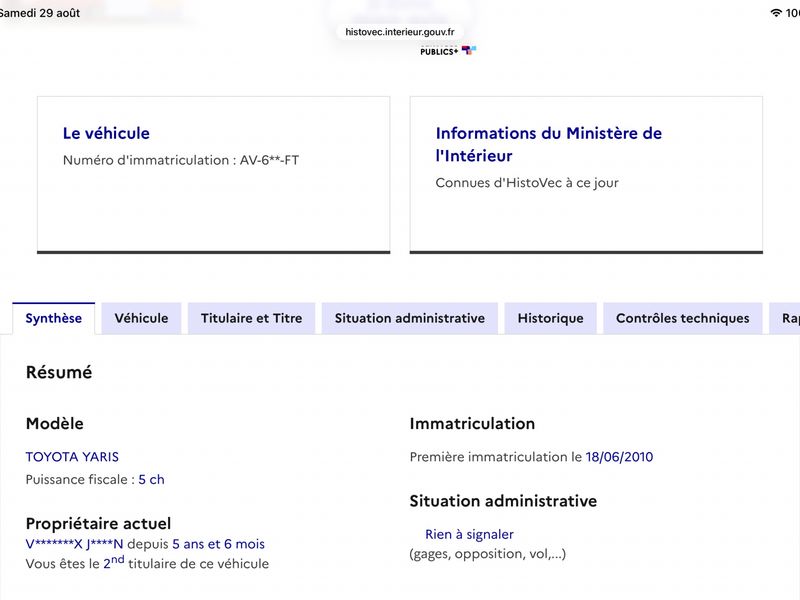Open the Situation administrative tab
The width and height of the screenshot is (800, 600).
(410, 318)
